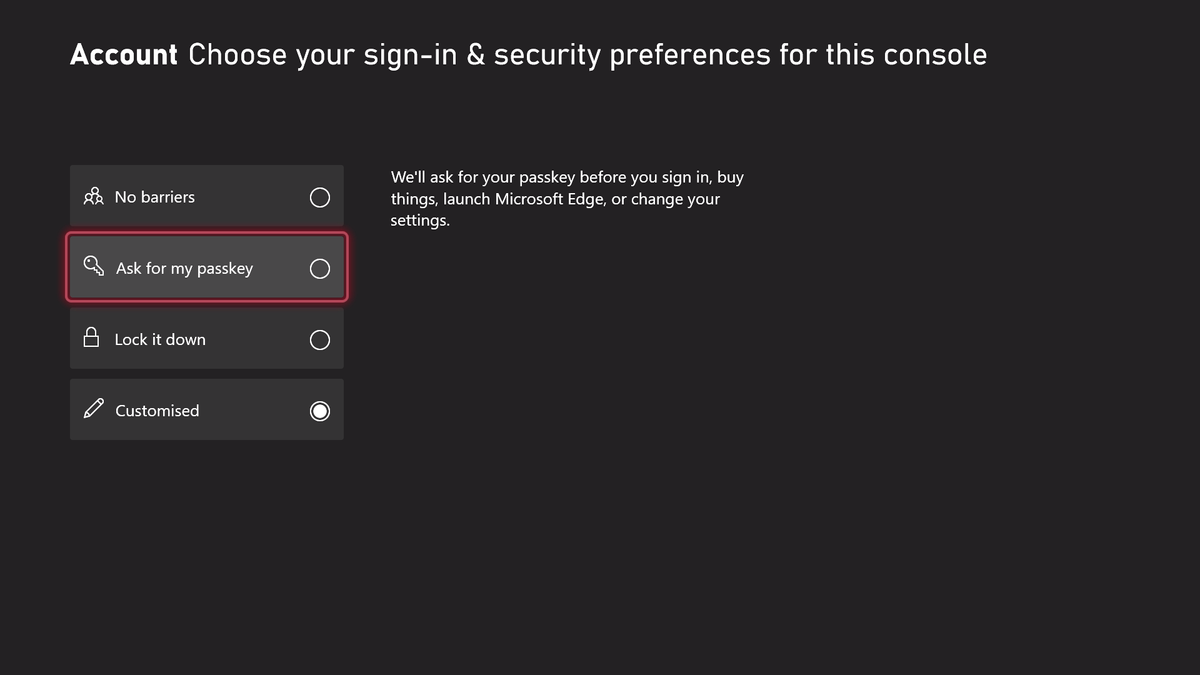Select the No barriers radio button

pyautogui.click(x=319, y=197)
